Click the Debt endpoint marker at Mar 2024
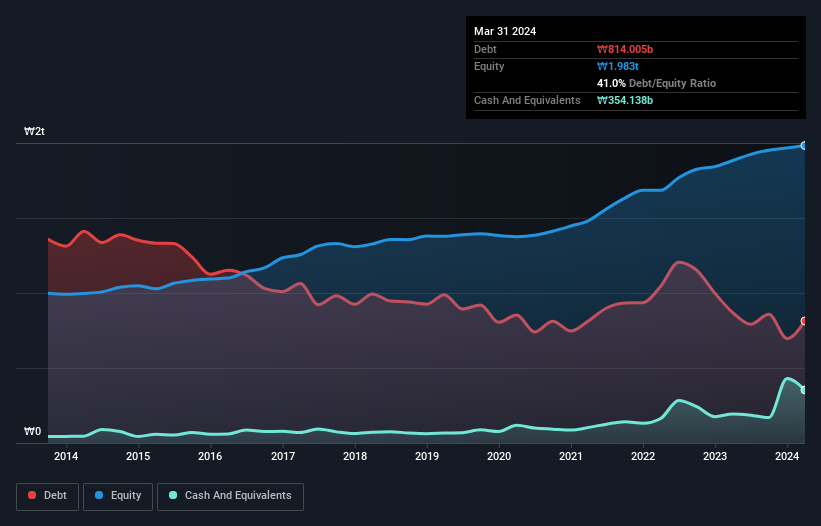 pyautogui.click(x=804, y=321)
